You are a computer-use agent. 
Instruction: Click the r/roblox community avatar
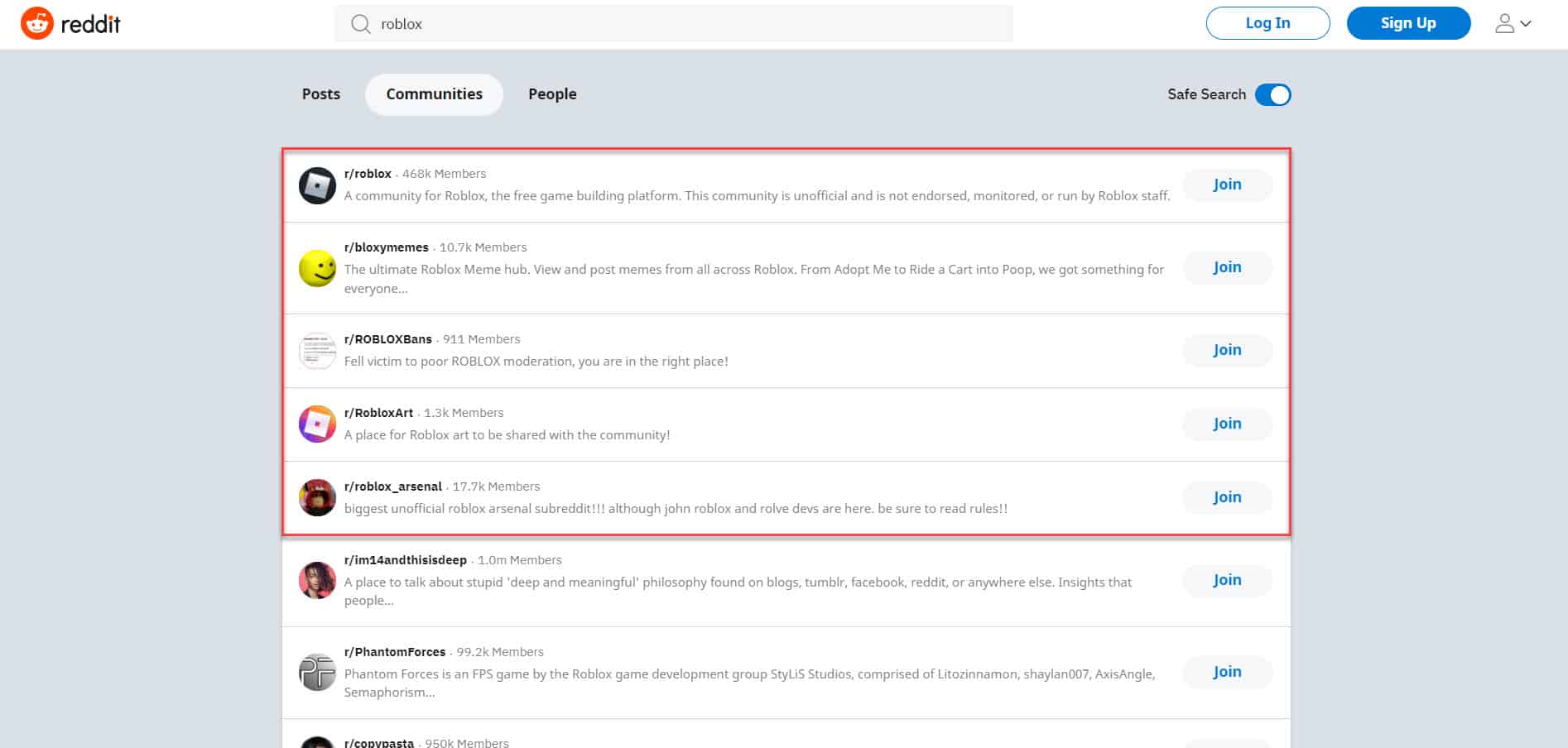click(317, 185)
